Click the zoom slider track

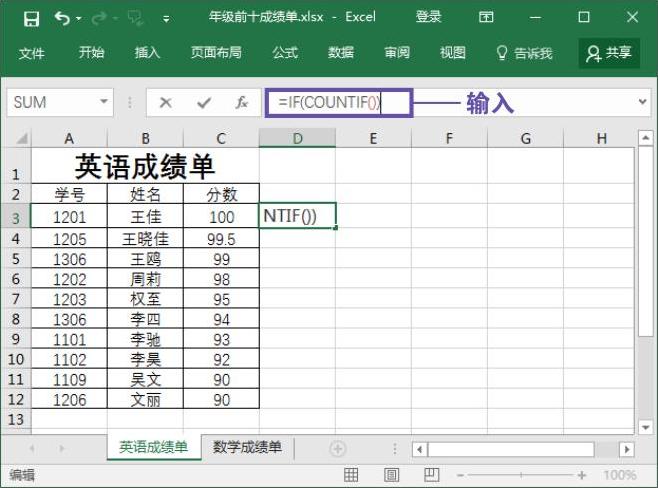click(x=521, y=475)
